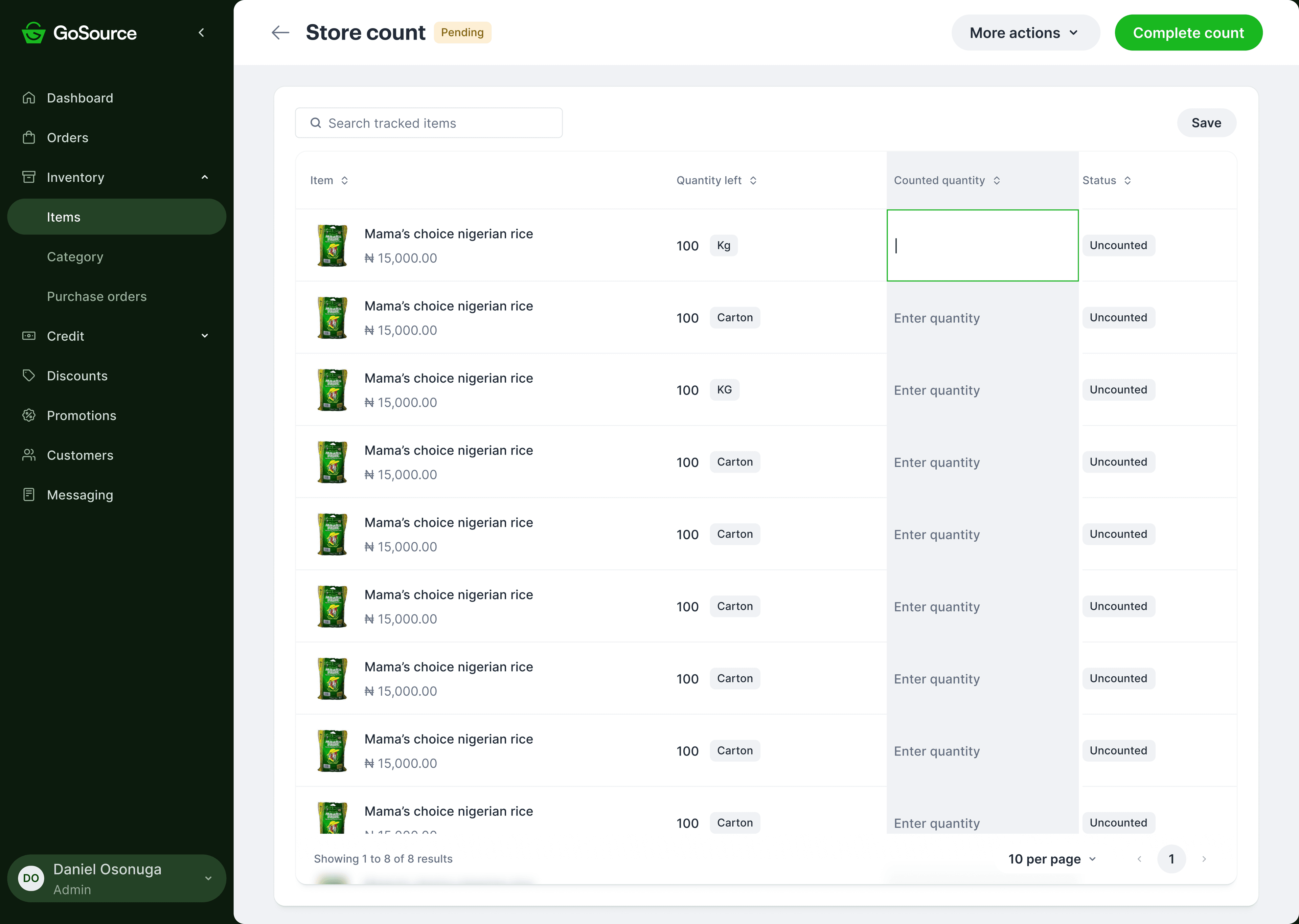Click the search magnifier icon
This screenshot has height=924, width=1299.
point(316,123)
